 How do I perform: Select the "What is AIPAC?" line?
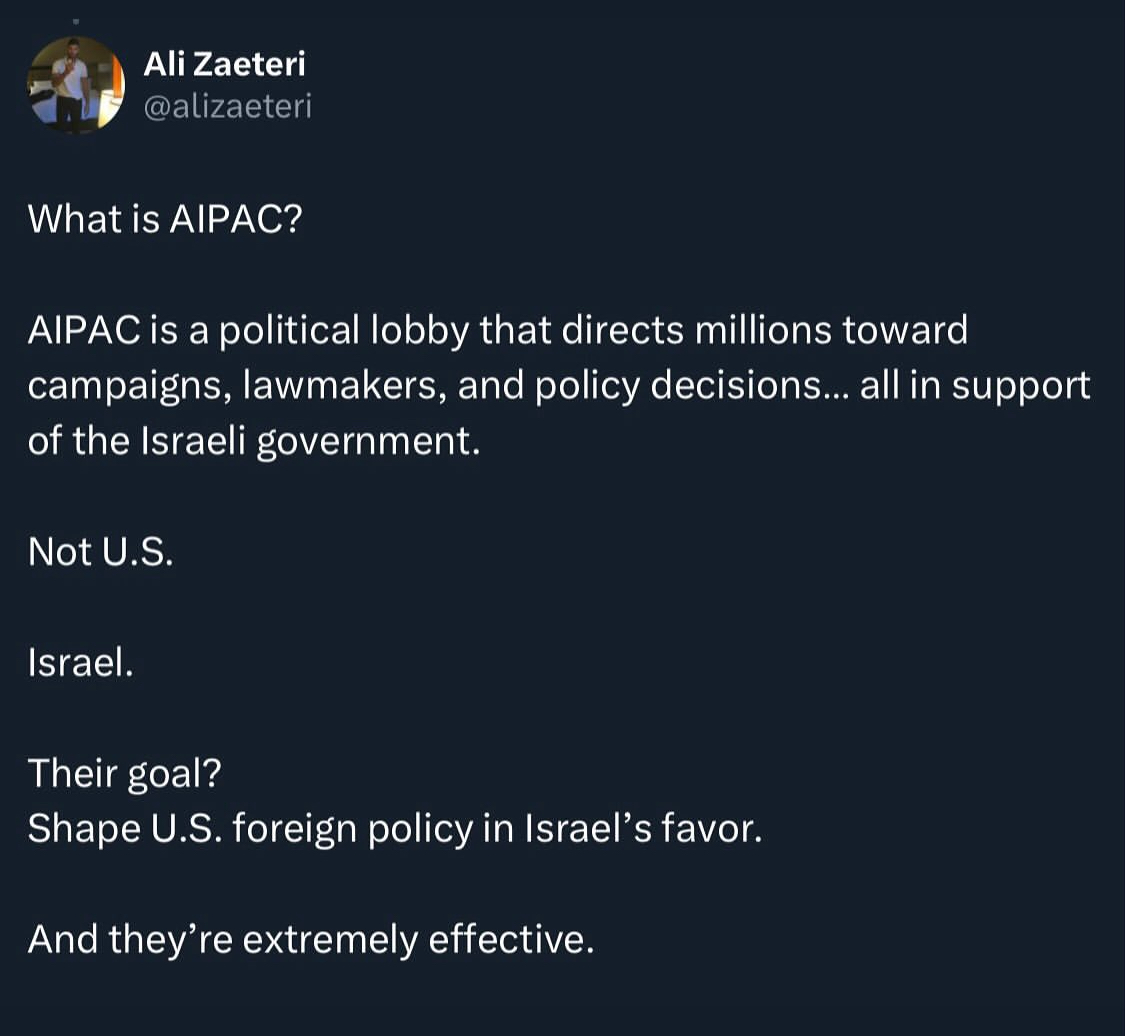coord(165,218)
